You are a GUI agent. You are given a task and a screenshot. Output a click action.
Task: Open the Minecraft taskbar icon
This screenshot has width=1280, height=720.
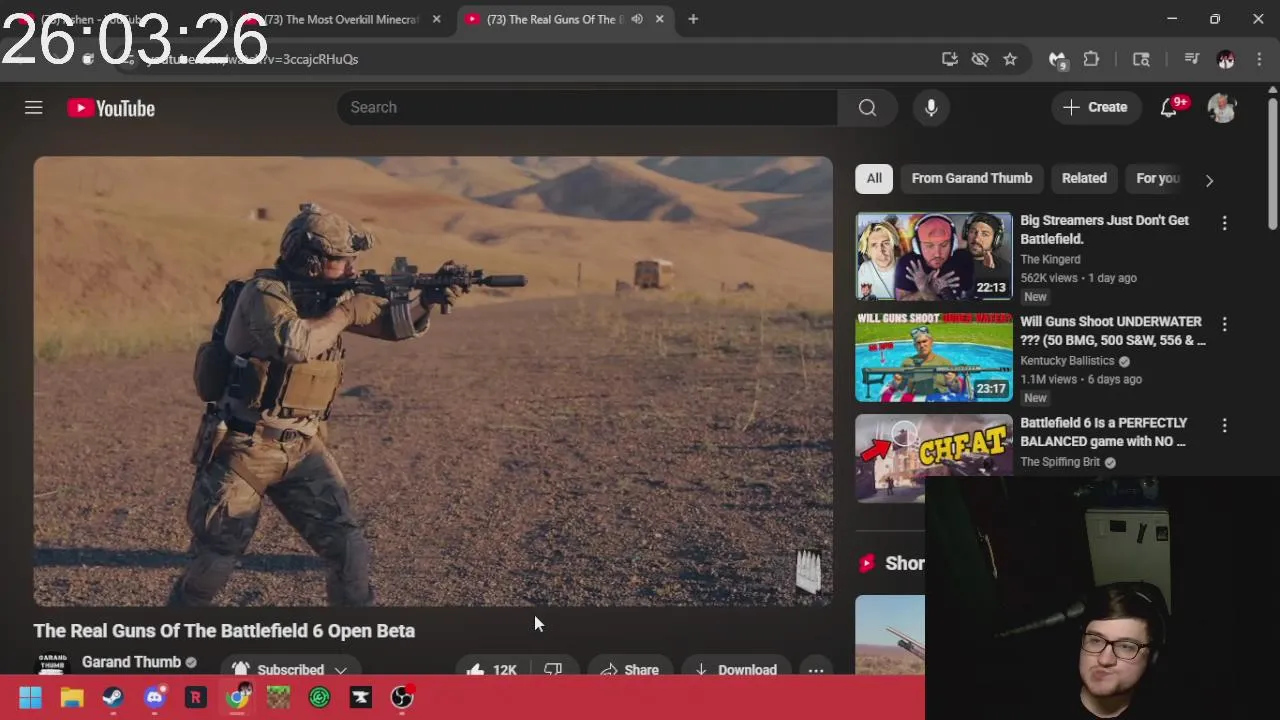point(278,697)
